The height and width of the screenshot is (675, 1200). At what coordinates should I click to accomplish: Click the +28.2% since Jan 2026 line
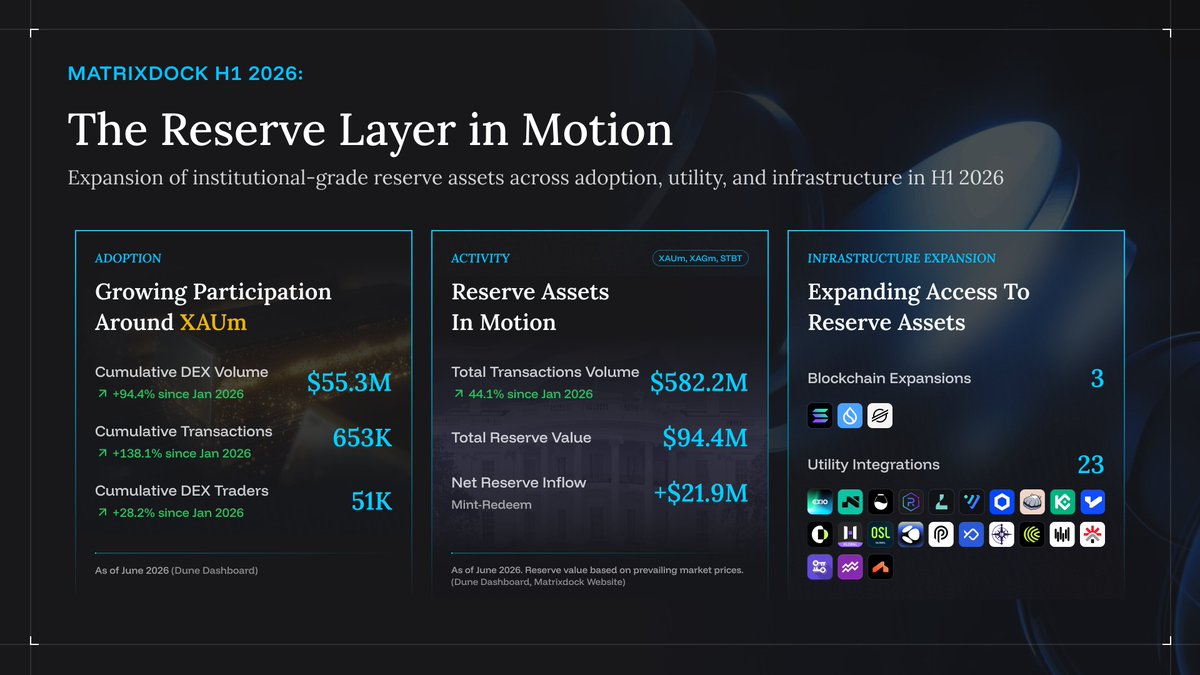click(x=169, y=512)
